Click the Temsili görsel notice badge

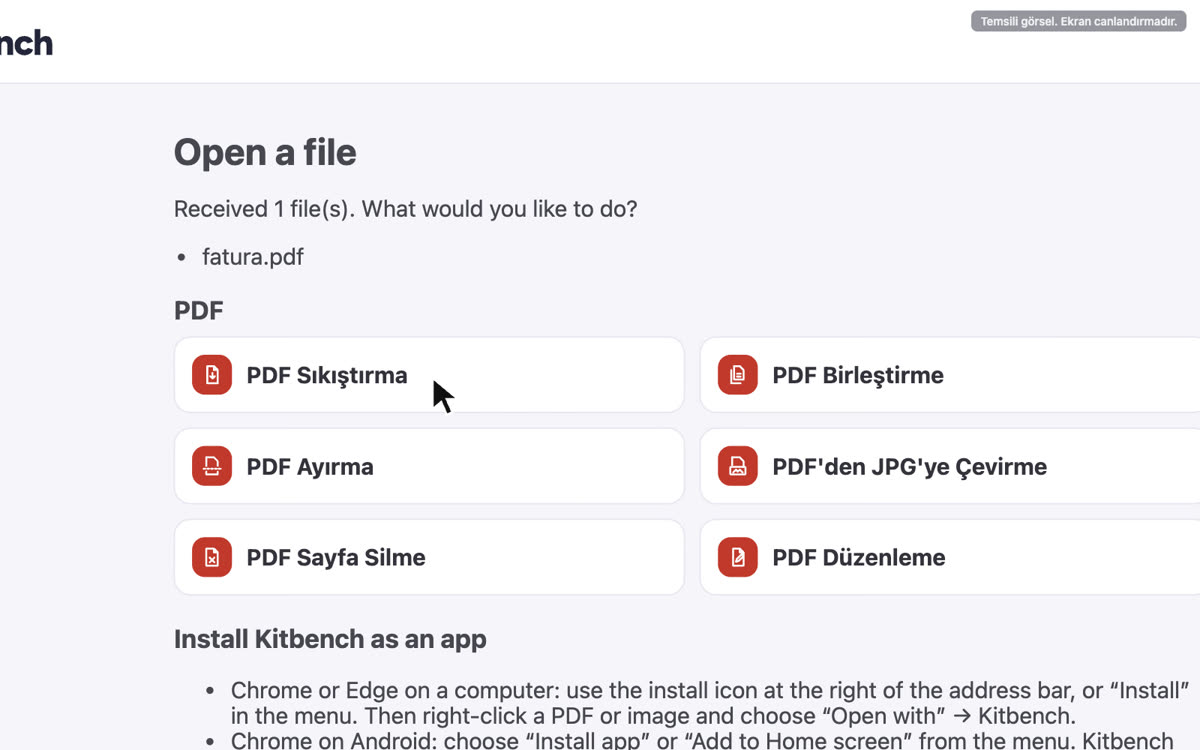coord(1078,22)
